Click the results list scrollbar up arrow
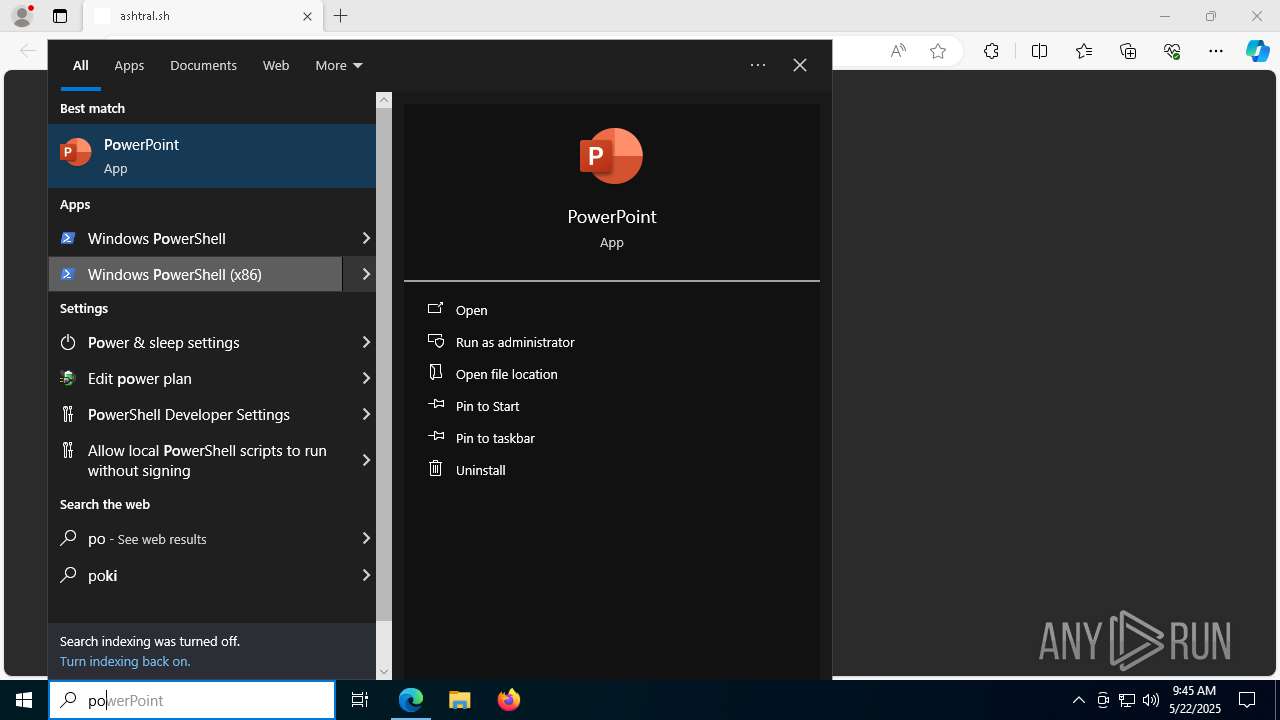Image resolution: width=1280 pixels, height=720 pixels. pyautogui.click(x=384, y=100)
